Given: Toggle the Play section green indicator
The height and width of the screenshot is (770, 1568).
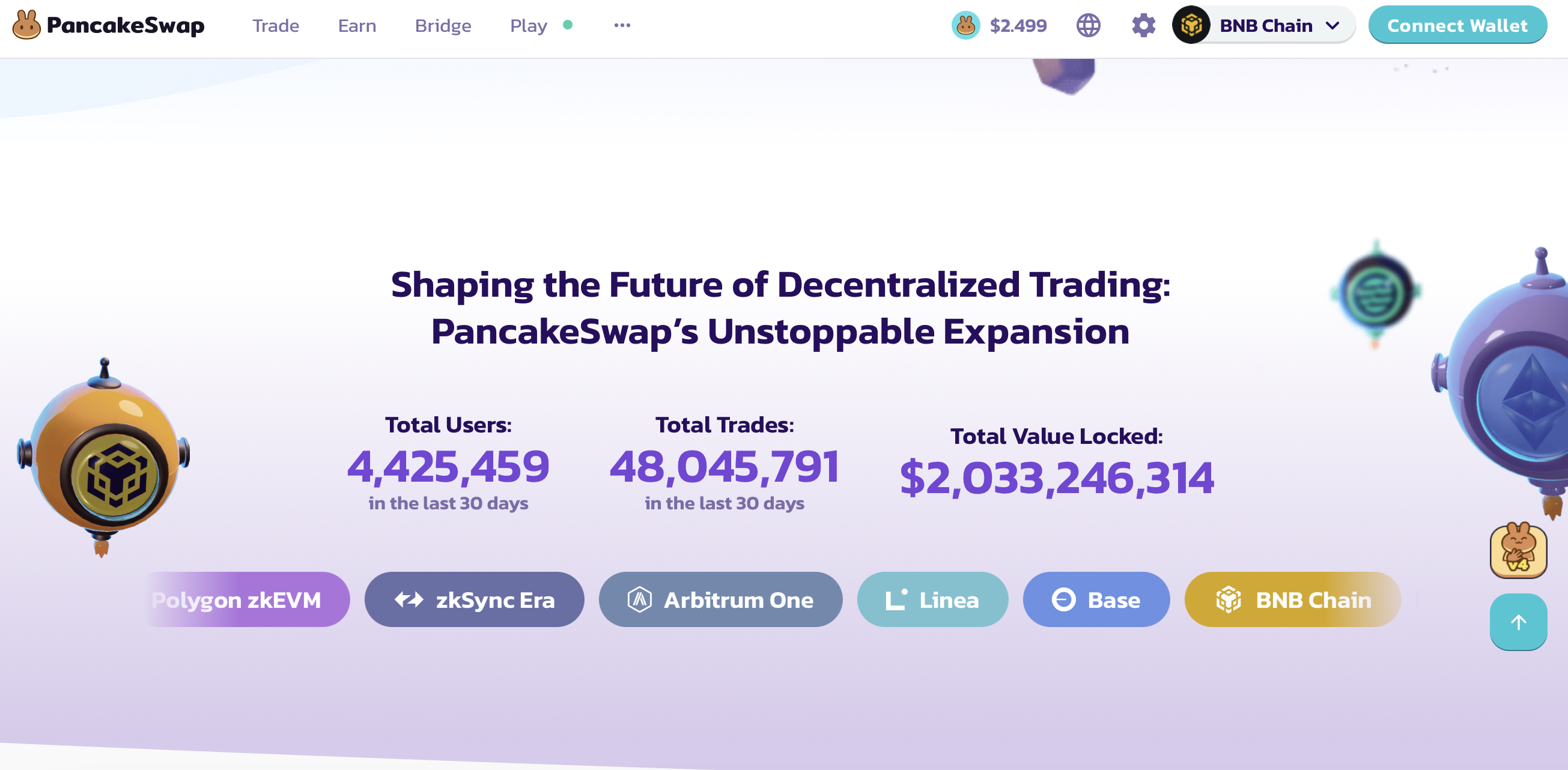Looking at the screenshot, I should click(567, 25).
